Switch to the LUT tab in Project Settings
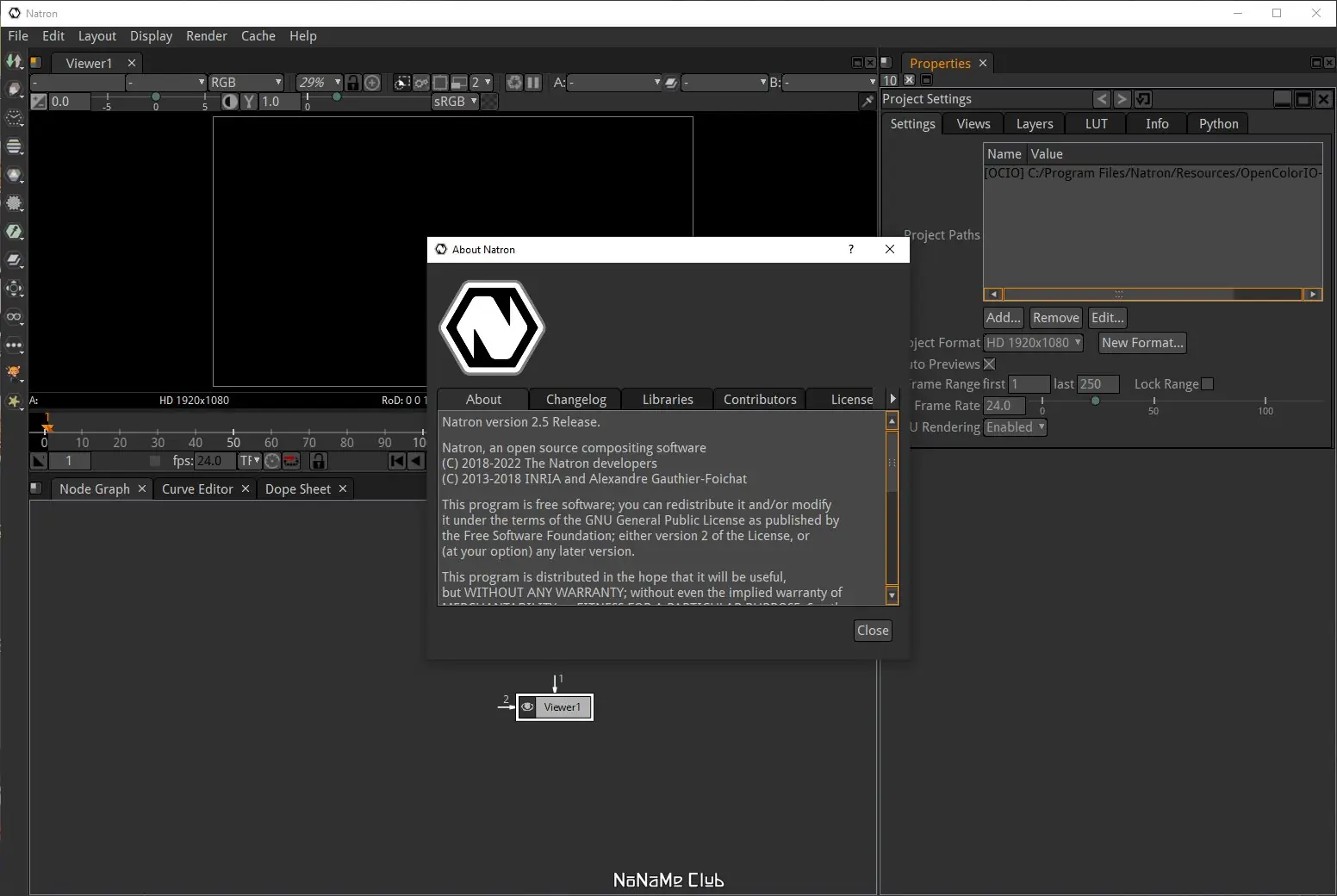This screenshot has height=896, width=1337. coord(1096,124)
